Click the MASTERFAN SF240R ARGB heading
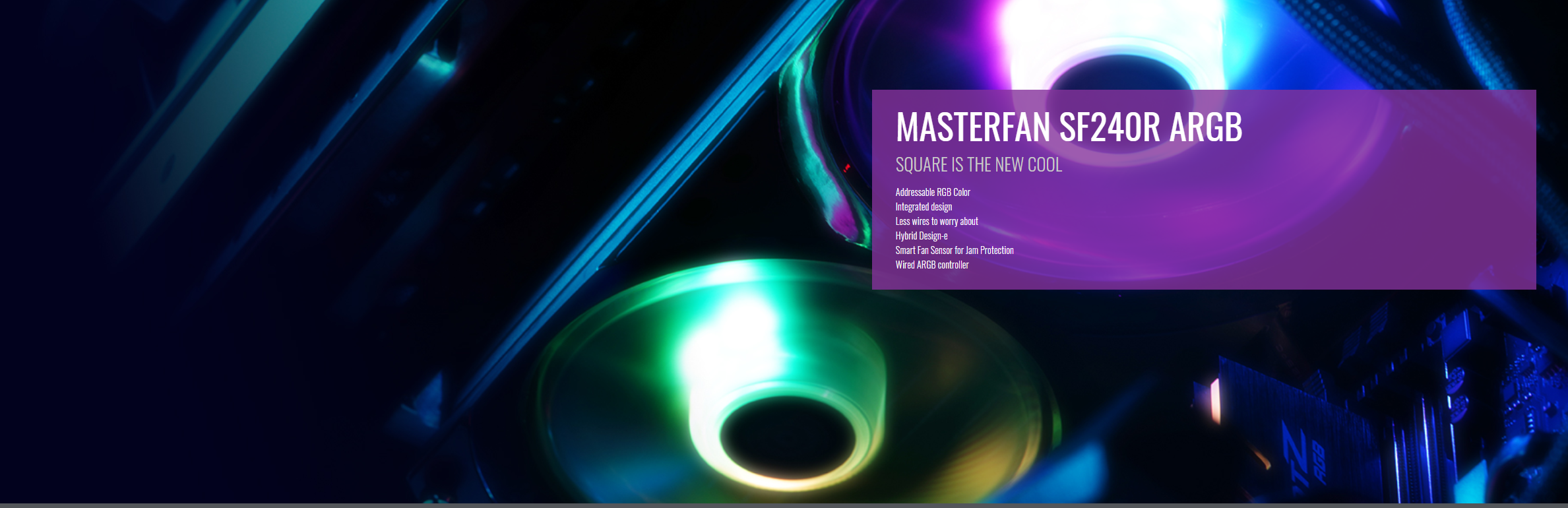Screen dimensions: 1568x508 pos(1069,127)
